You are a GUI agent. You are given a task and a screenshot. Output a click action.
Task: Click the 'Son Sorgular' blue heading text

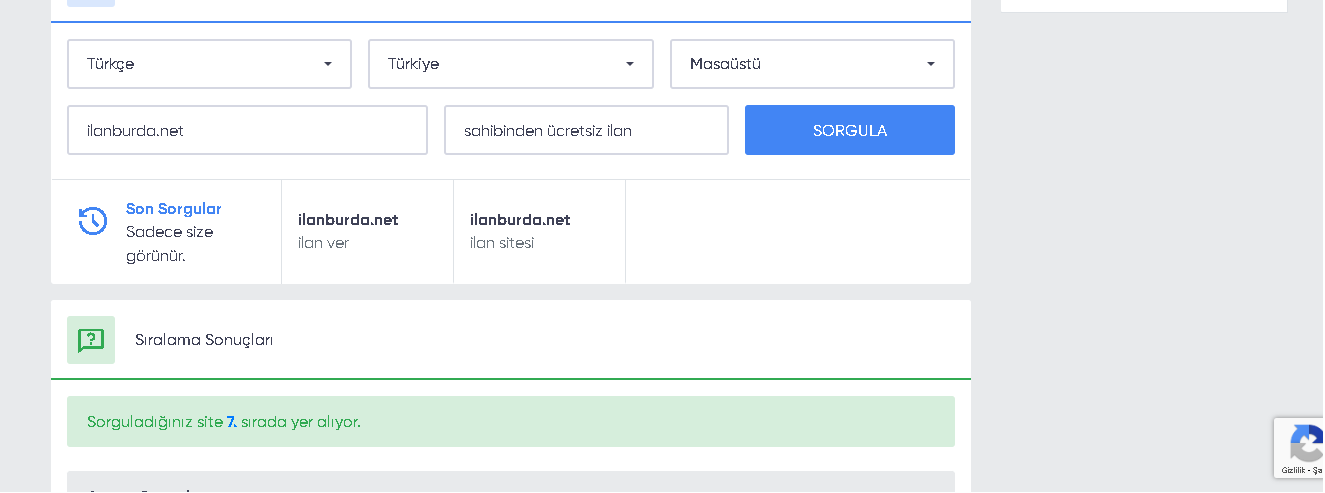[174, 209]
